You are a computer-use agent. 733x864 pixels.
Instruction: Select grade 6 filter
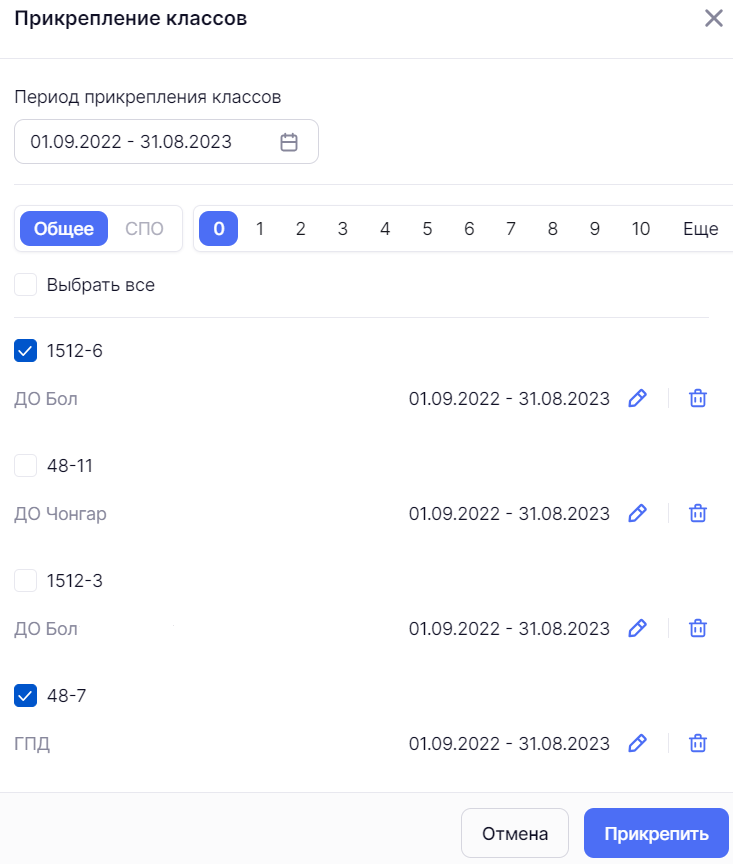pos(469,229)
